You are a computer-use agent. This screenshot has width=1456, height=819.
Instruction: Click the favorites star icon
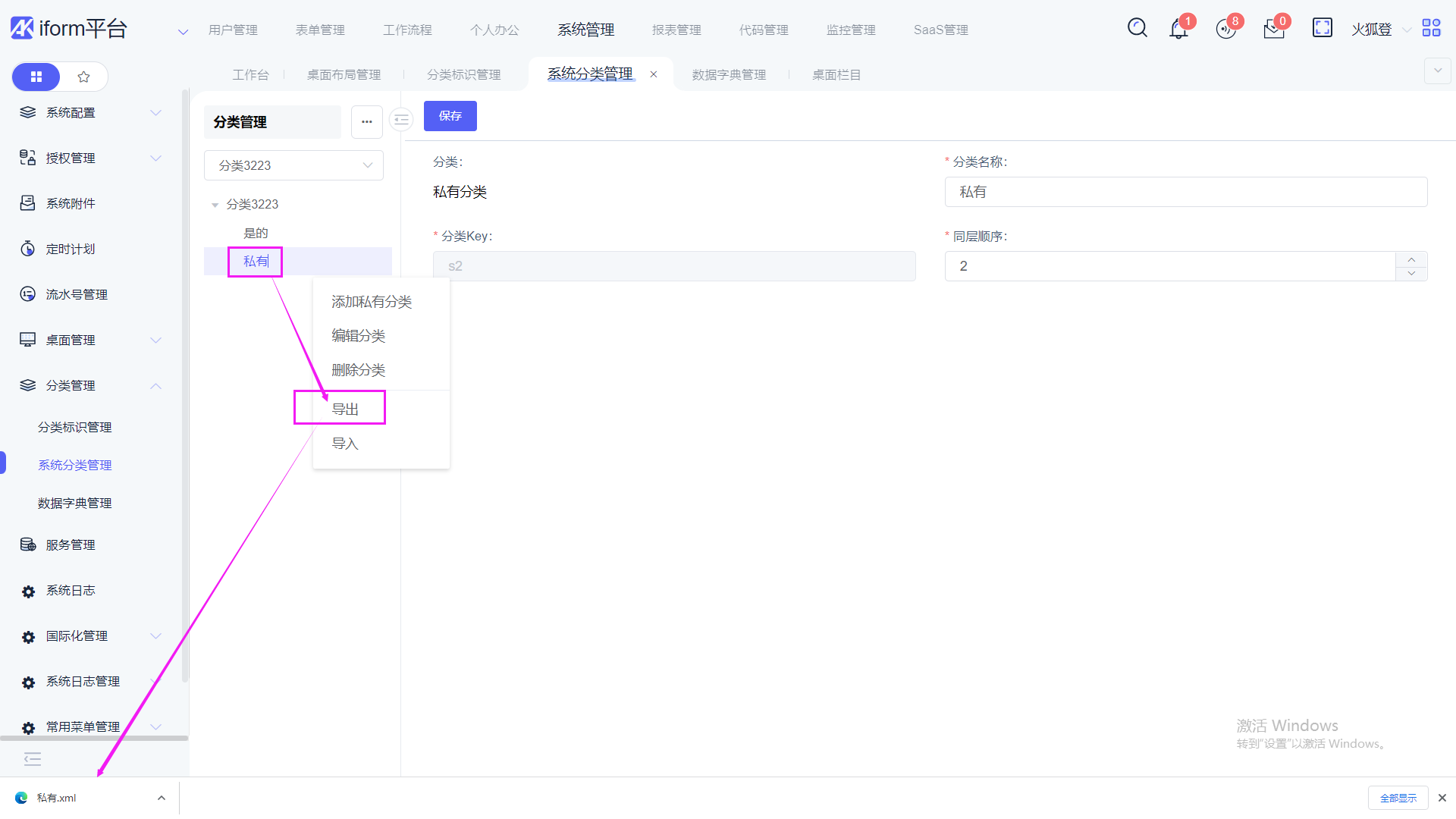click(84, 77)
